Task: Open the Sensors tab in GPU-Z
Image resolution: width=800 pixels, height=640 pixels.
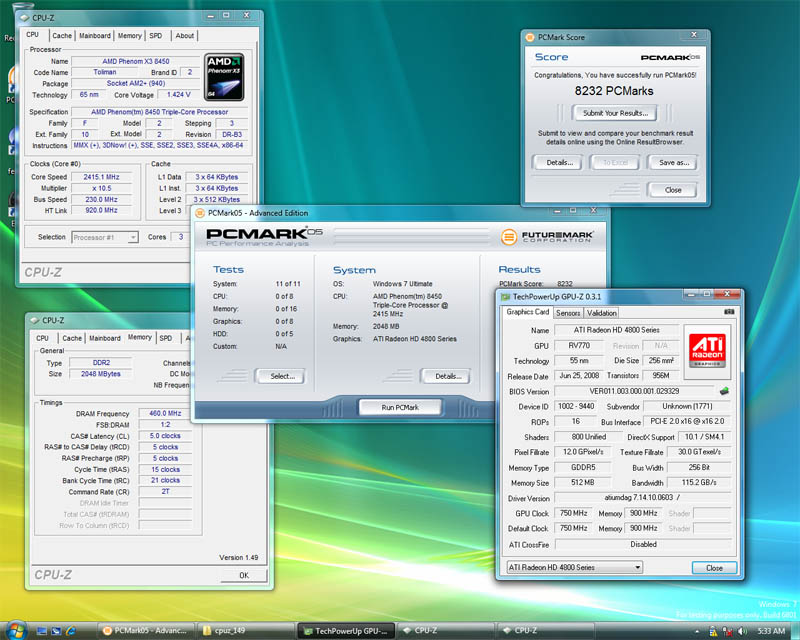Action: pos(567,313)
